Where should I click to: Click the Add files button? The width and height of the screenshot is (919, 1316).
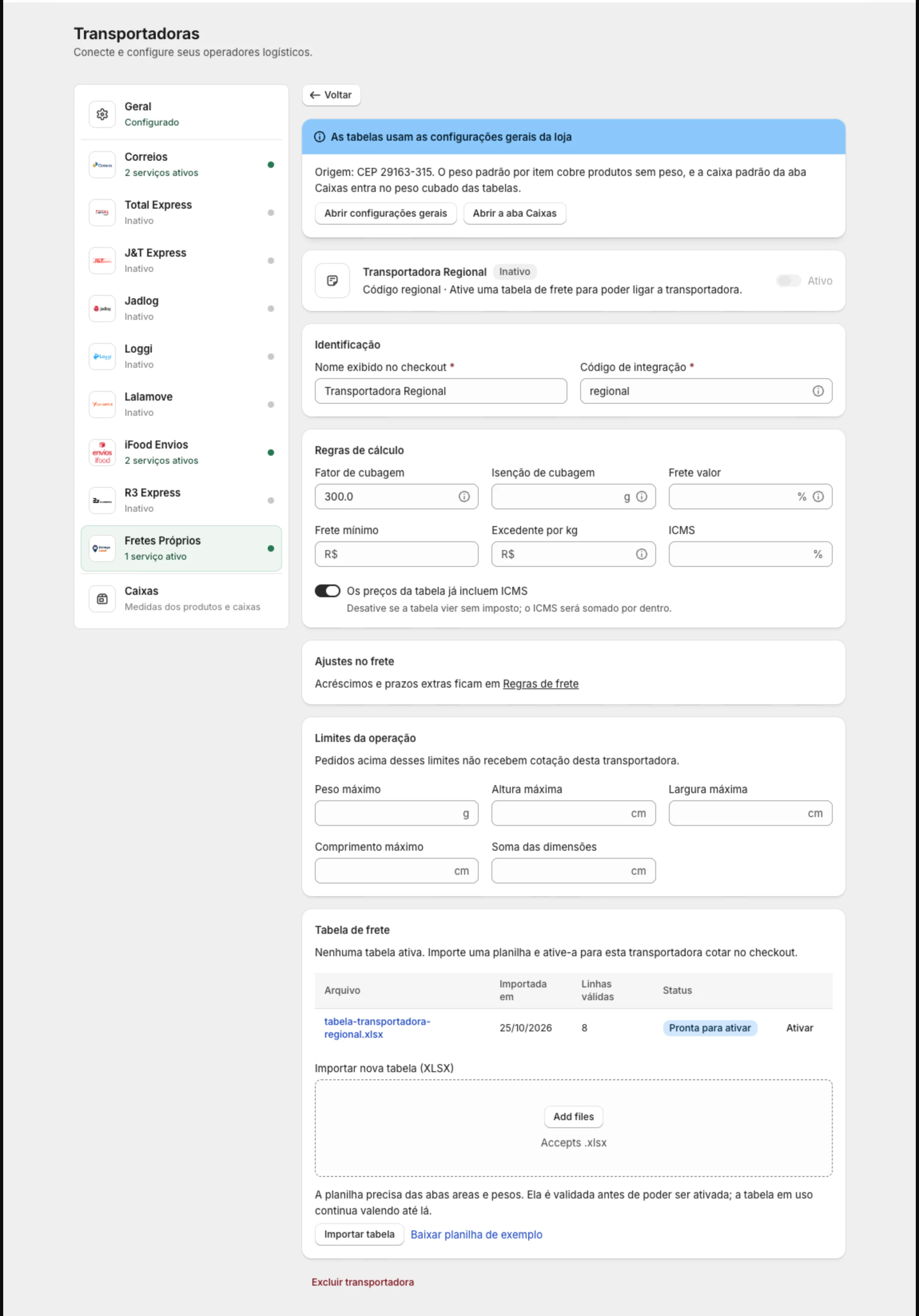pos(573,1117)
